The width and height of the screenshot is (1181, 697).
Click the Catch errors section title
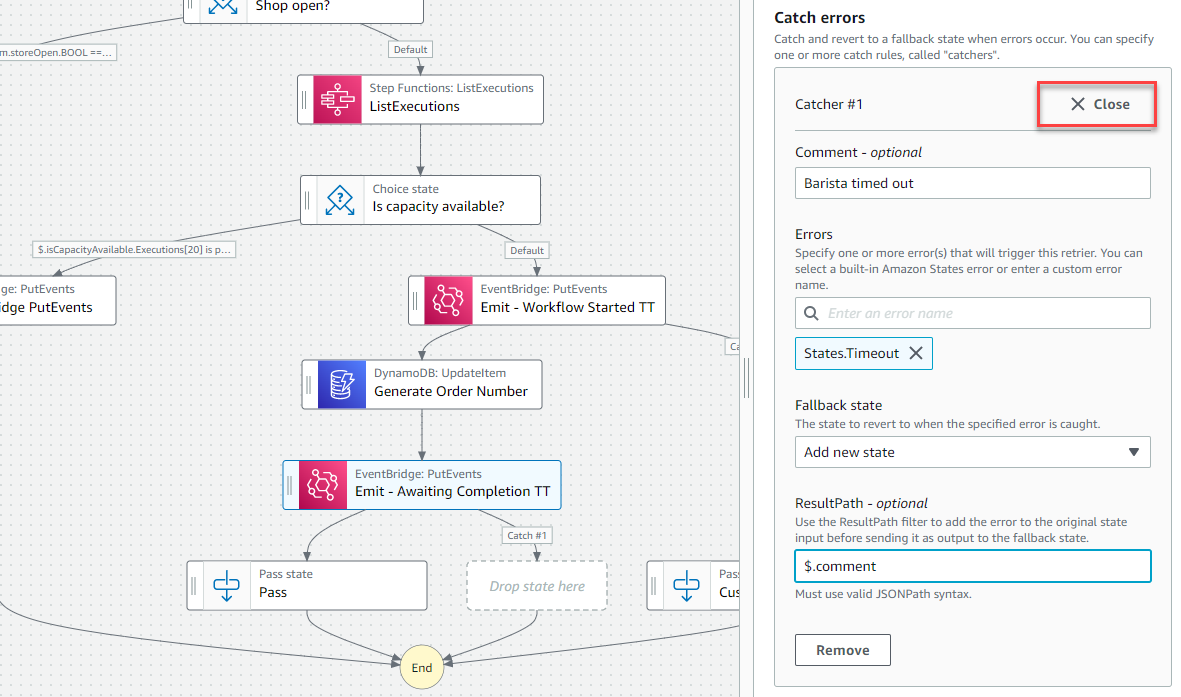(x=819, y=18)
